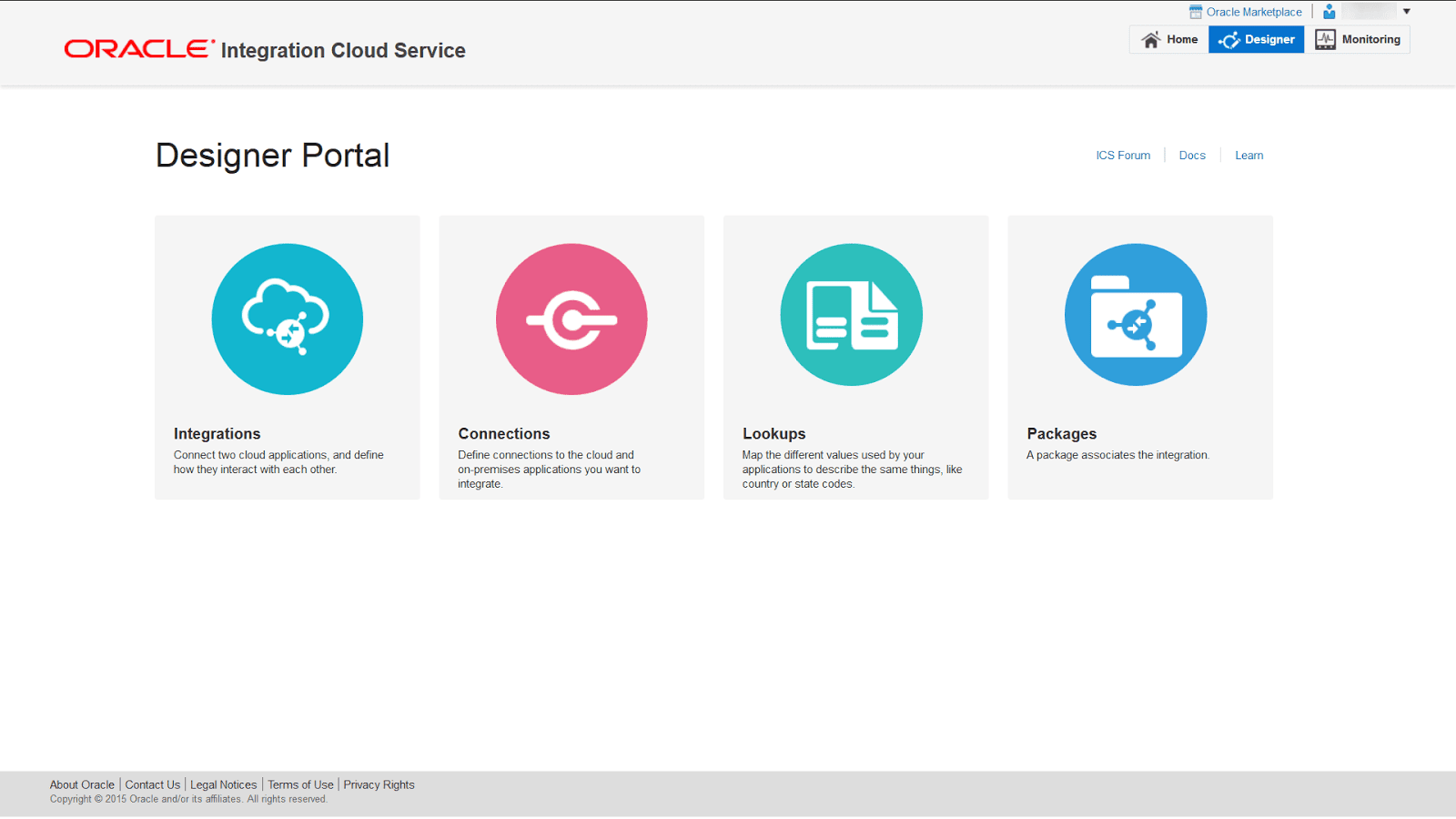This screenshot has height=819, width=1456.
Task: Click the Designer network icon
Action: (1231, 39)
